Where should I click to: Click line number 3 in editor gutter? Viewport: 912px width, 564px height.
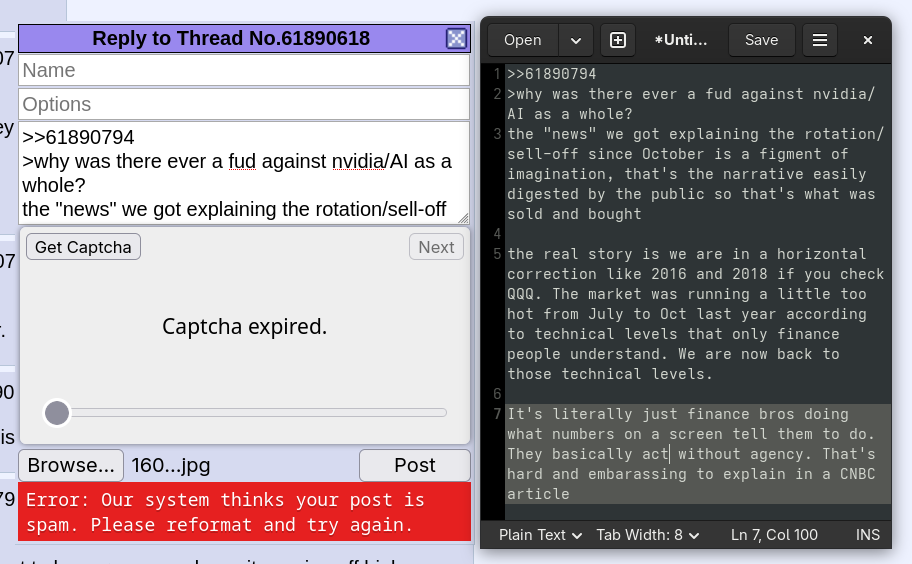(x=497, y=134)
